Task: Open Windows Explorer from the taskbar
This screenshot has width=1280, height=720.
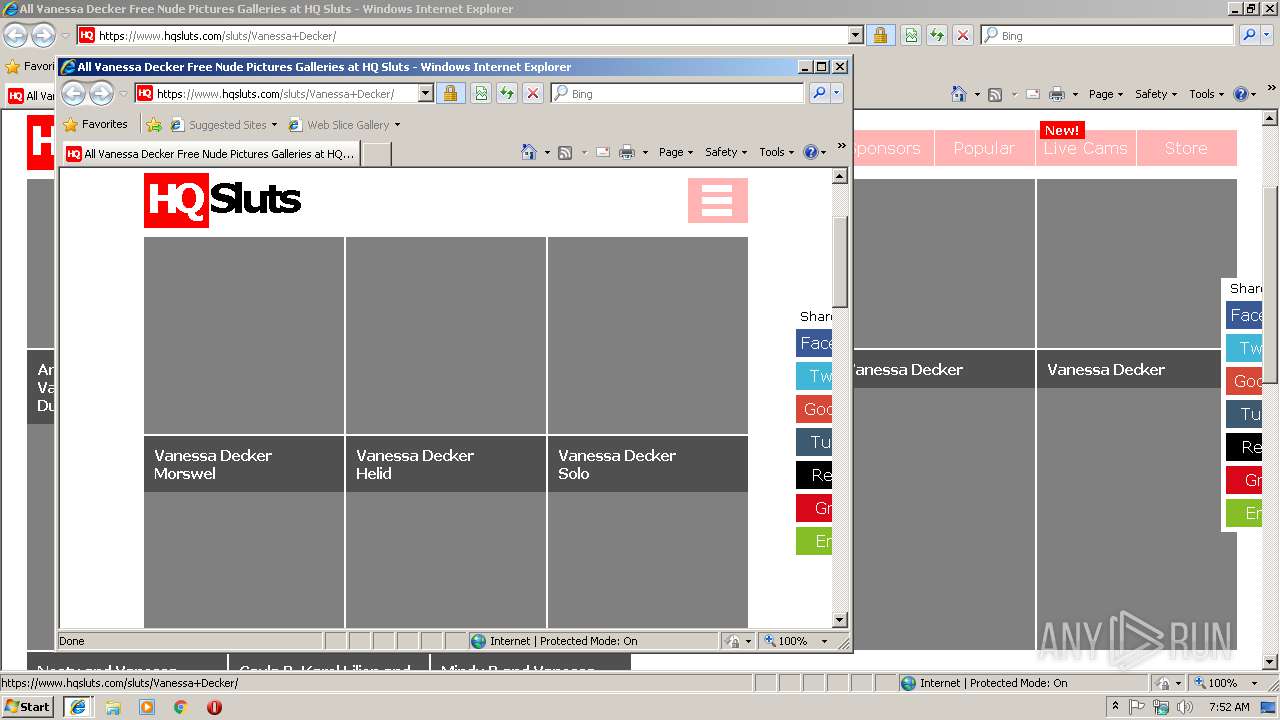Action: click(113, 707)
